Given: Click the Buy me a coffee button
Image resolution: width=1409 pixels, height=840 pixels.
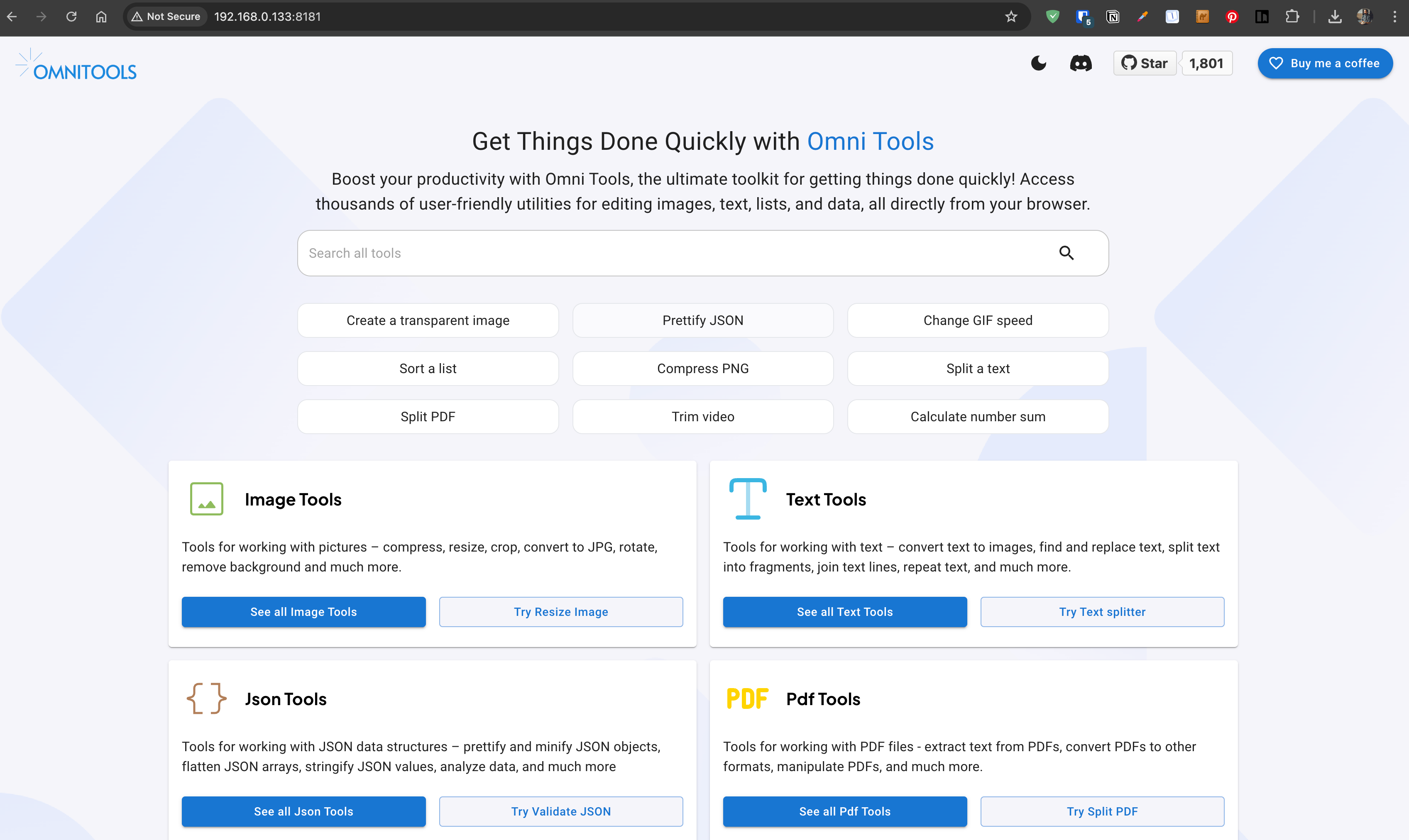Looking at the screenshot, I should pyautogui.click(x=1325, y=63).
